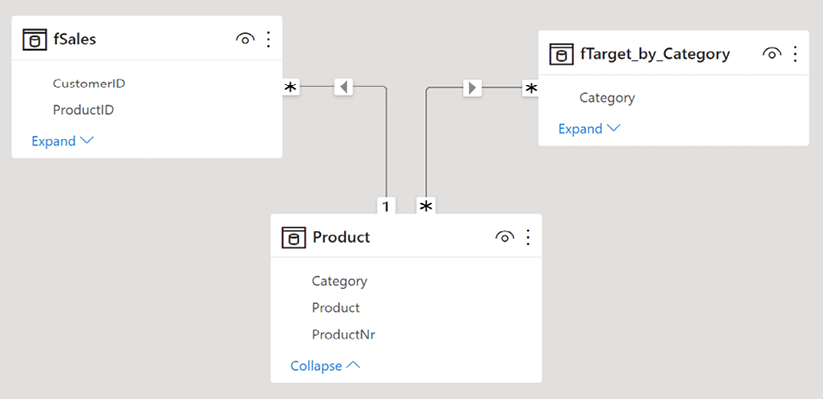Click the Product table icon
The height and width of the screenshot is (399, 823).
point(294,237)
